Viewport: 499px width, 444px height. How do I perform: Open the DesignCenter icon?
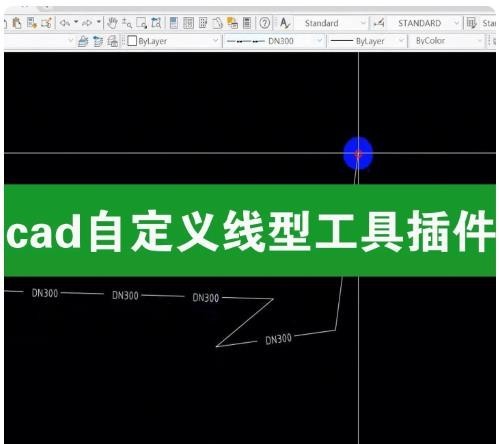[188, 23]
